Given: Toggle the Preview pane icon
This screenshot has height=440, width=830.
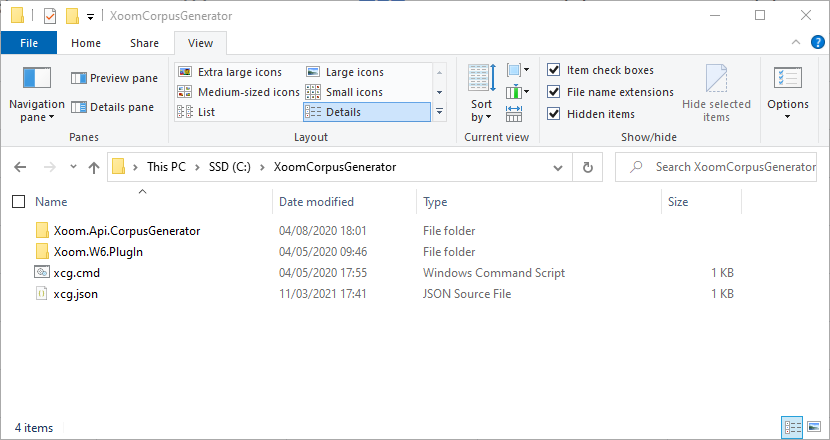Looking at the screenshot, I should [79, 78].
